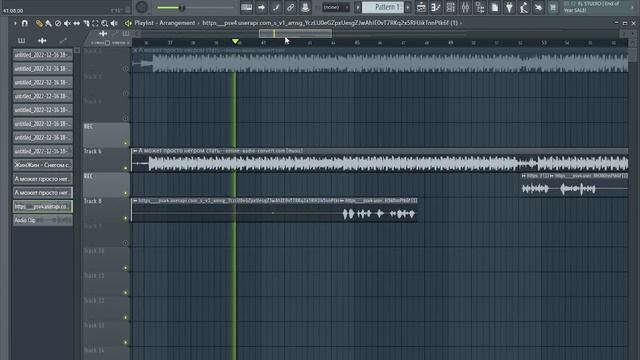This screenshot has height=360, width=640.
Task: Switch to automation picker tab
Action: [62, 40]
